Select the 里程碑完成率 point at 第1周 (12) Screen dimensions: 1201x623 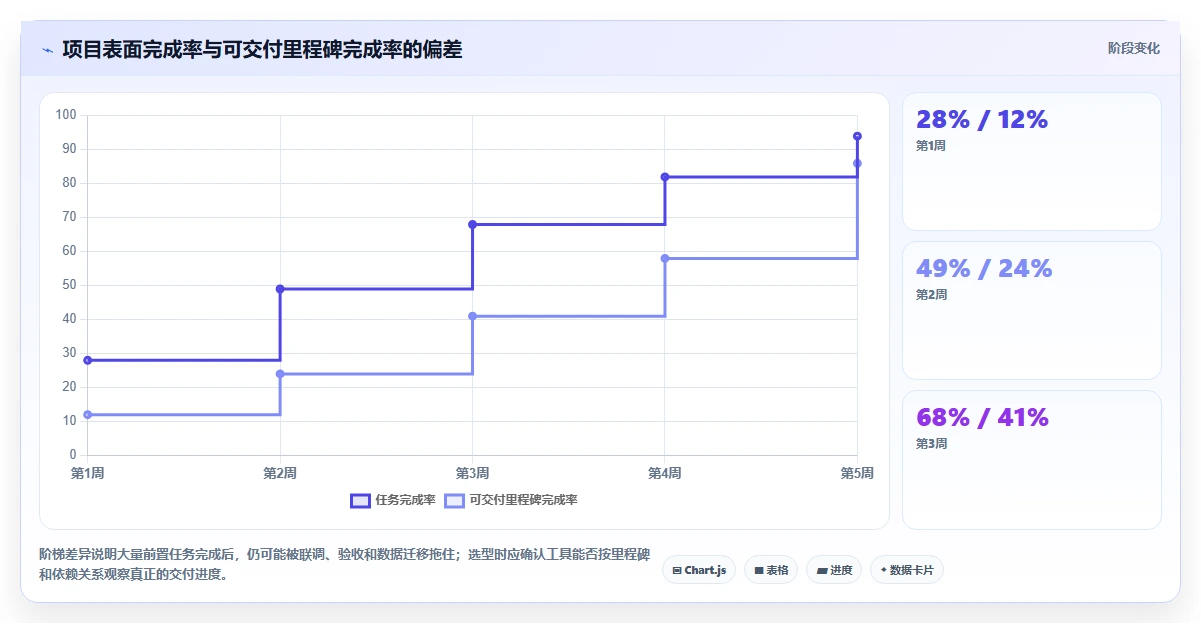pyautogui.click(x=88, y=414)
